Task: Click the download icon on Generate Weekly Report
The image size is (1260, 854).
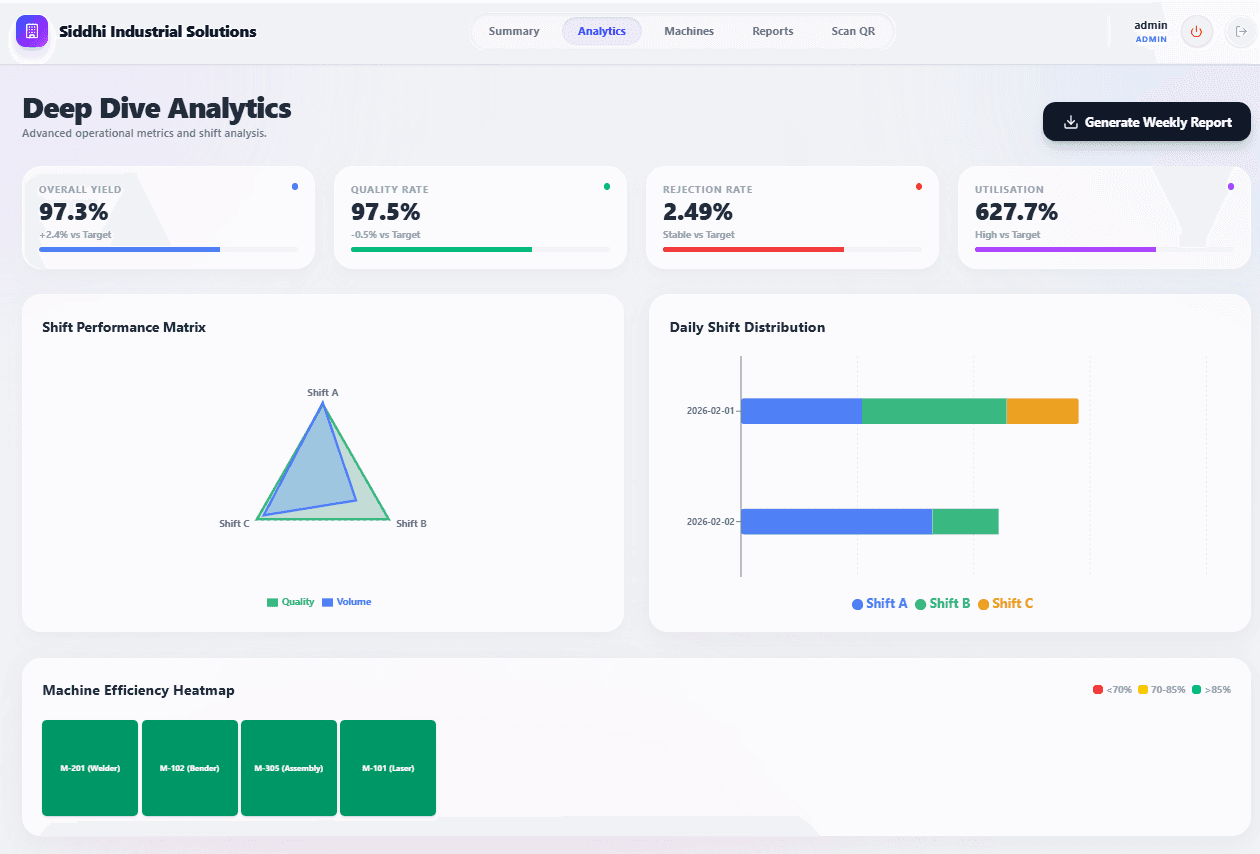Action: pyautogui.click(x=1071, y=121)
